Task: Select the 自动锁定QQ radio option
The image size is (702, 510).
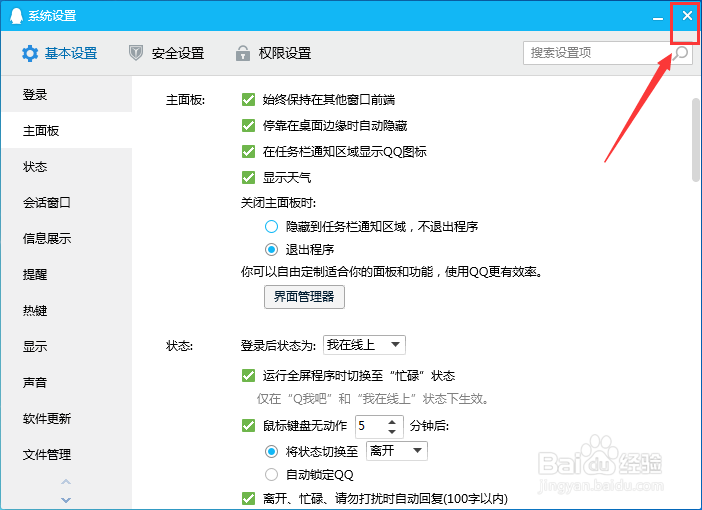Action: pos(271,474)
